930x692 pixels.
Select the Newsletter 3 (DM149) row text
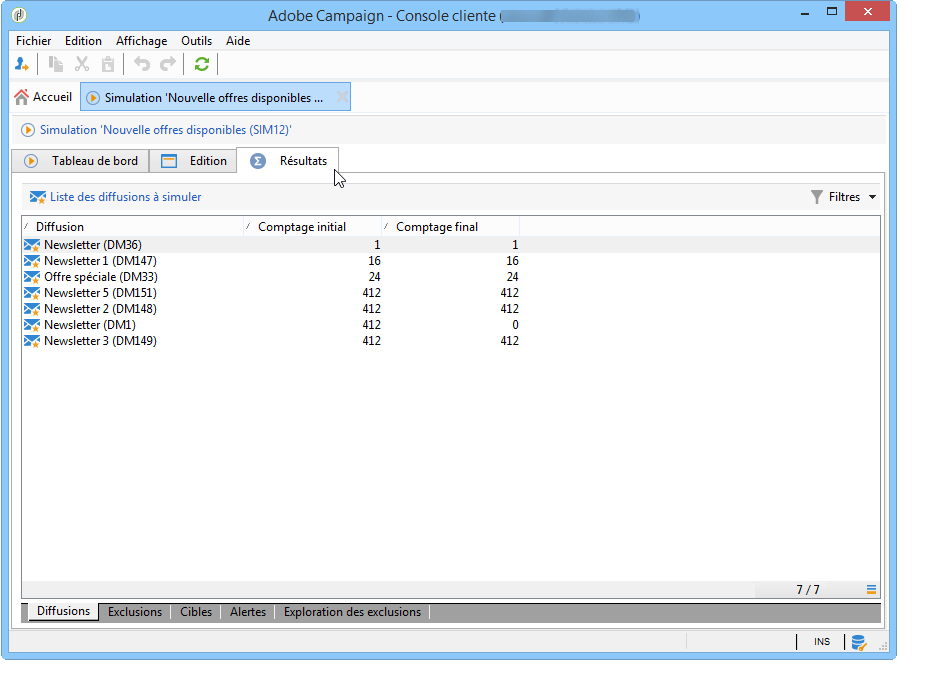(100, 341)
